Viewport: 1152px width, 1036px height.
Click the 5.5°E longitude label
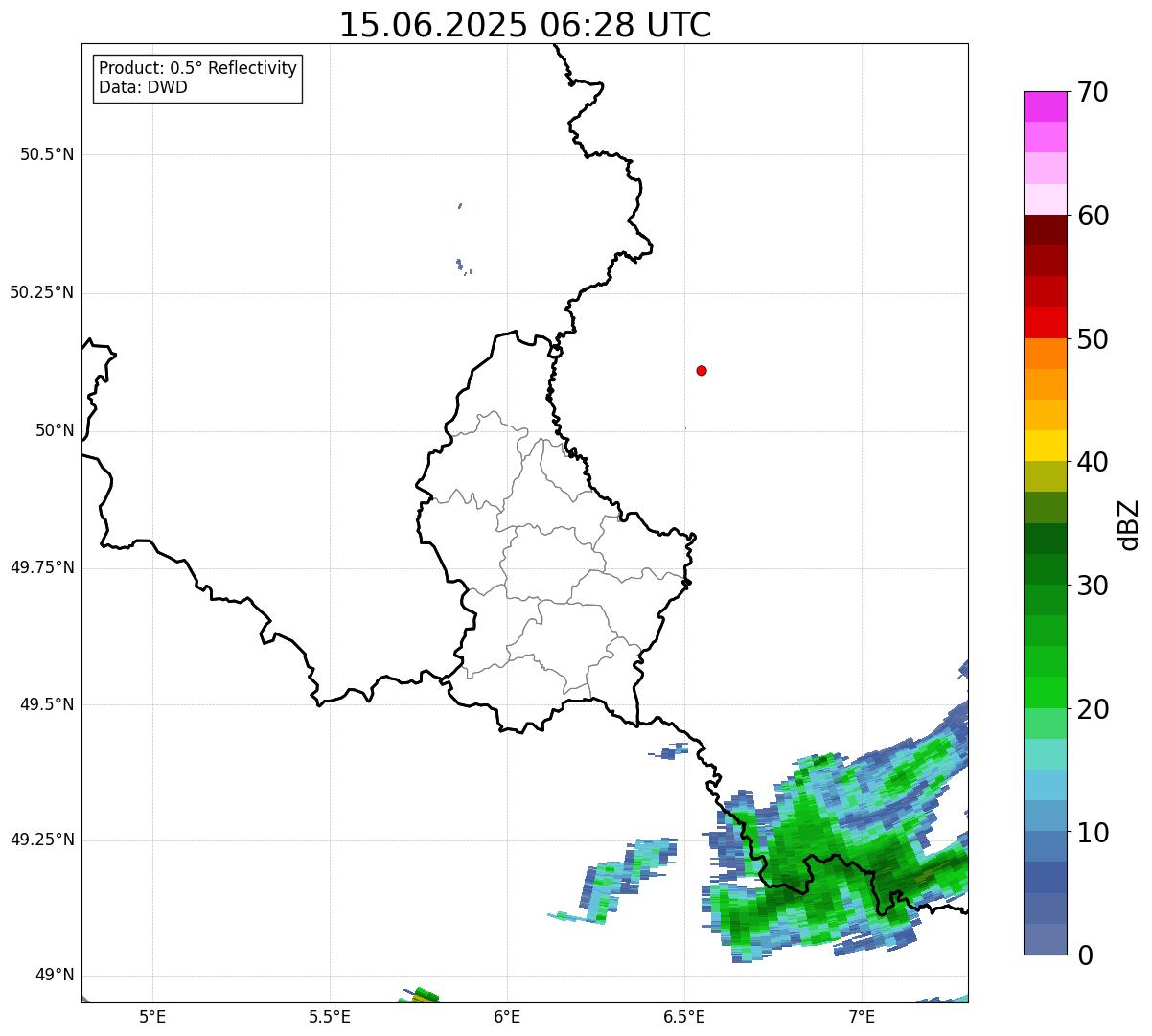(x=330, y=1016)
